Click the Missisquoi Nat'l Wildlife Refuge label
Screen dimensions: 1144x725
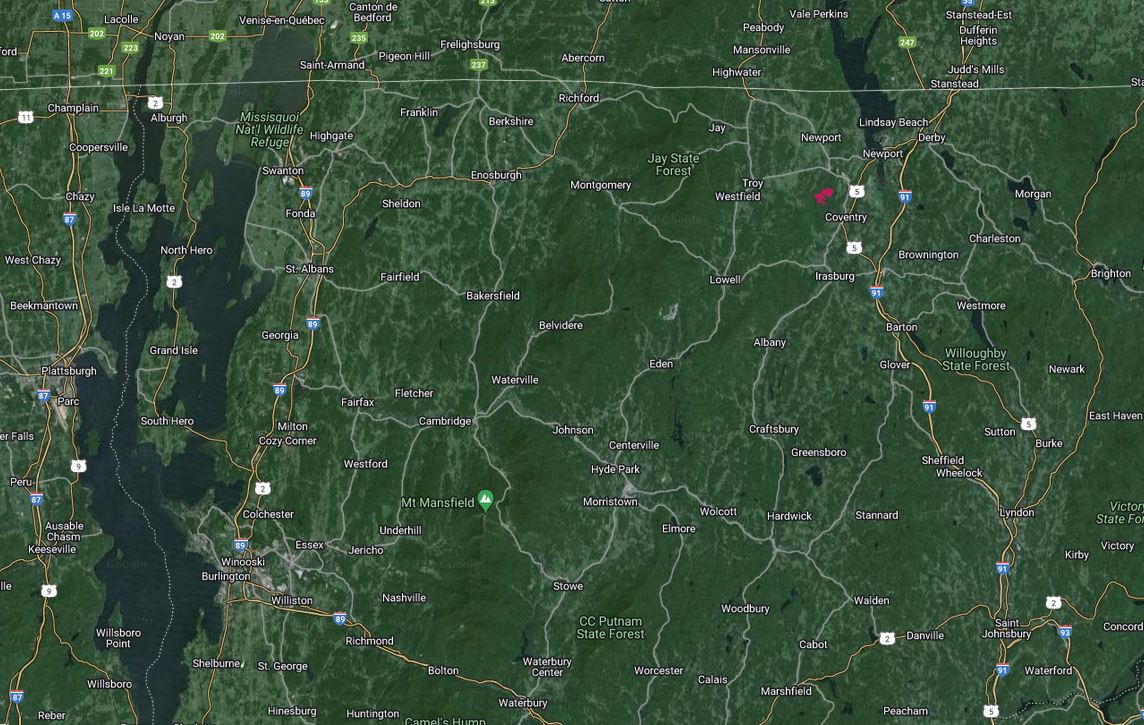tap(269, 129)
